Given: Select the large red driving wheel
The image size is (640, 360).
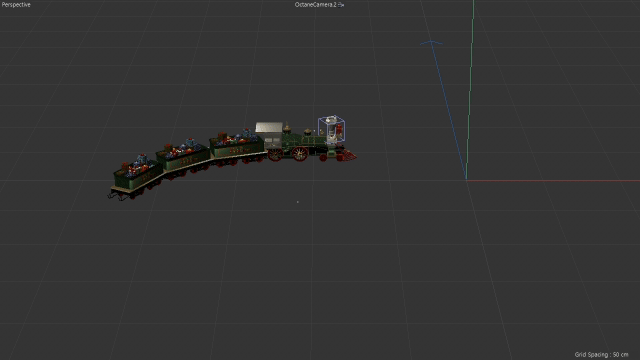Looking at the screenshot, I should point(300,153).
